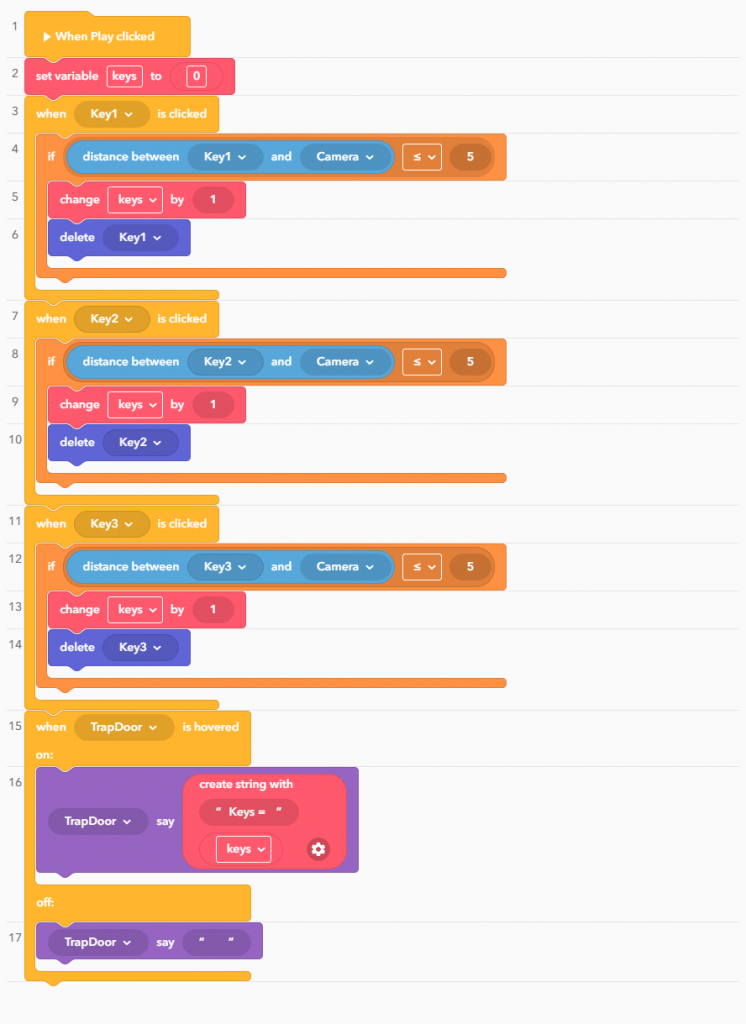
Task: Open the Key1 dropdown in the when clicked block
Action: point(111,114)
